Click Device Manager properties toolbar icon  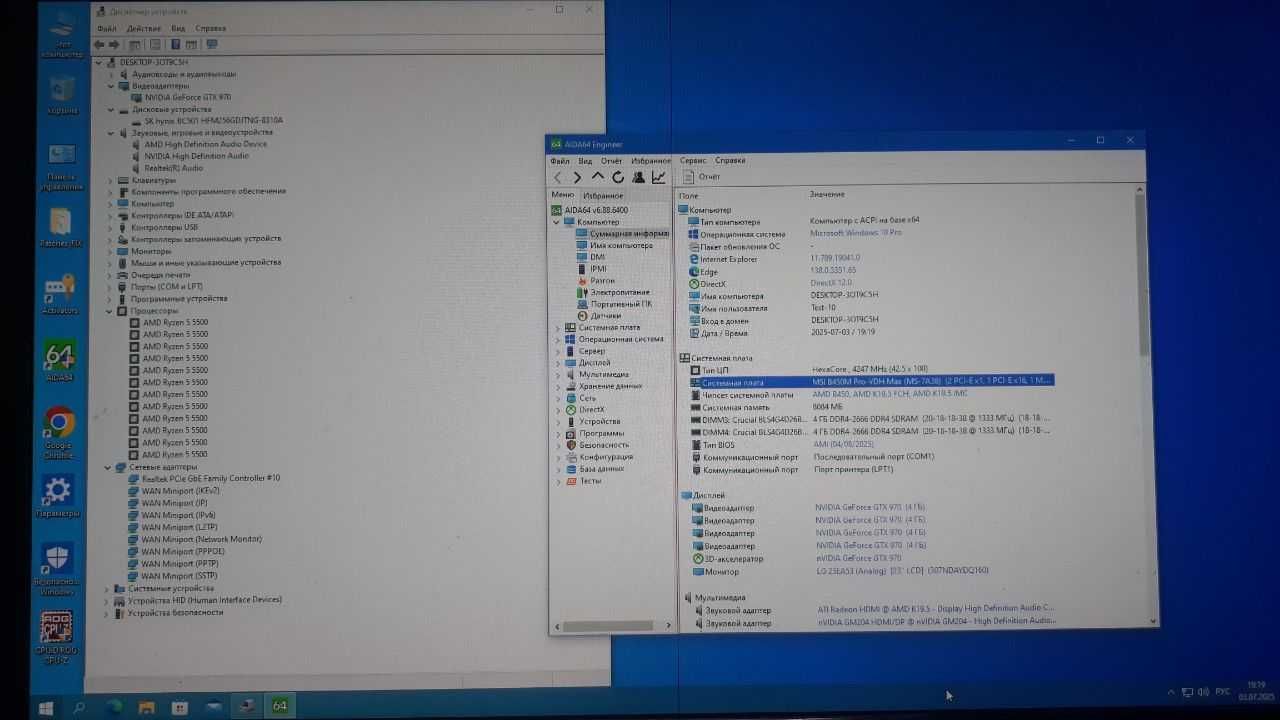click(x=155, y=45)
